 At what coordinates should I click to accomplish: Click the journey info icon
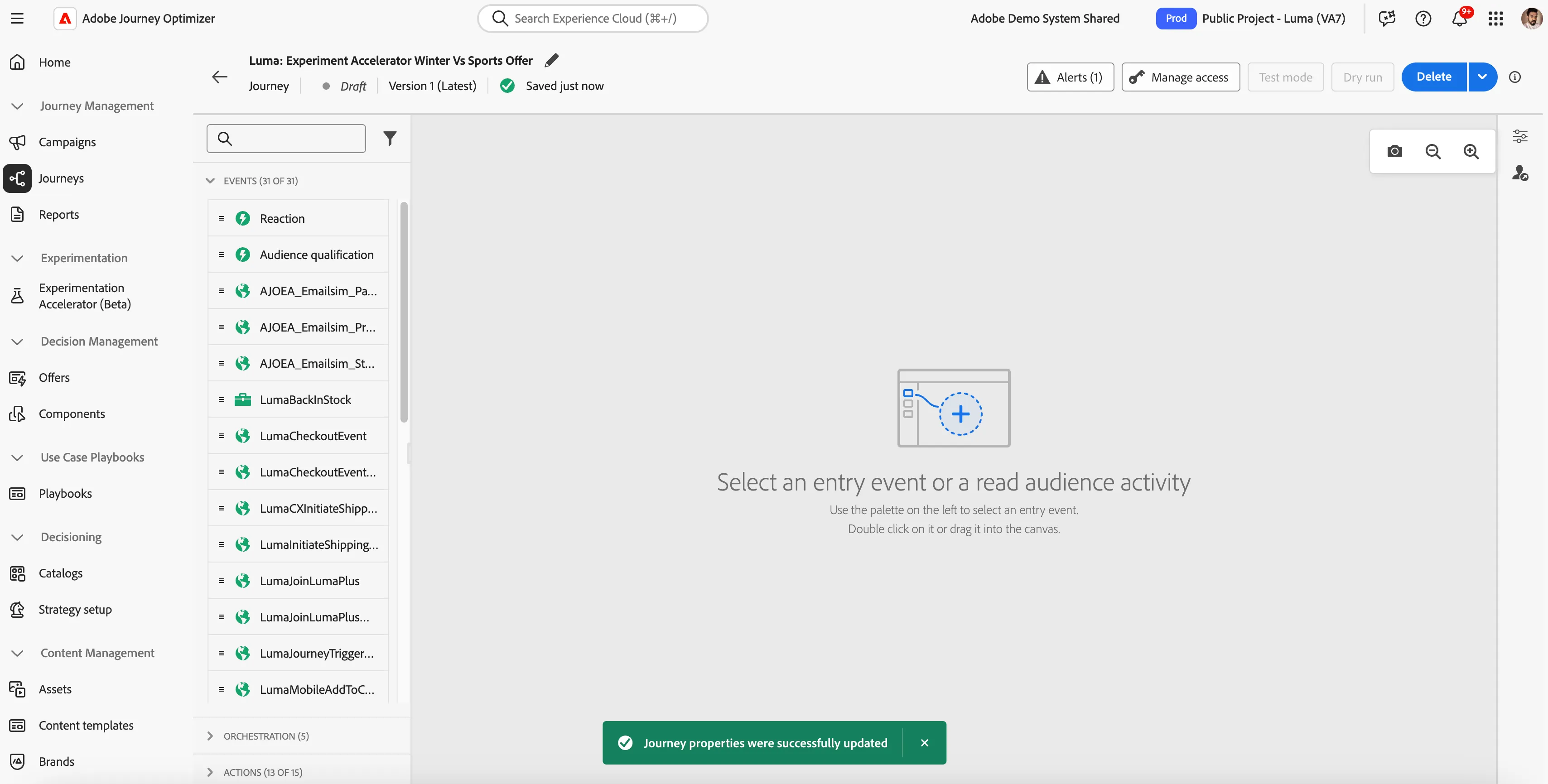point(1515,77)
